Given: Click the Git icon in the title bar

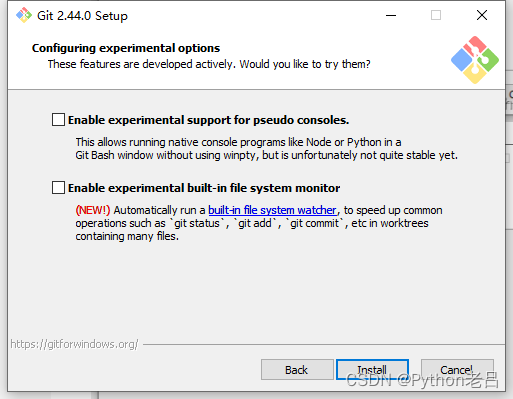Looking at the screenshot, I should [x=24, y=15].
